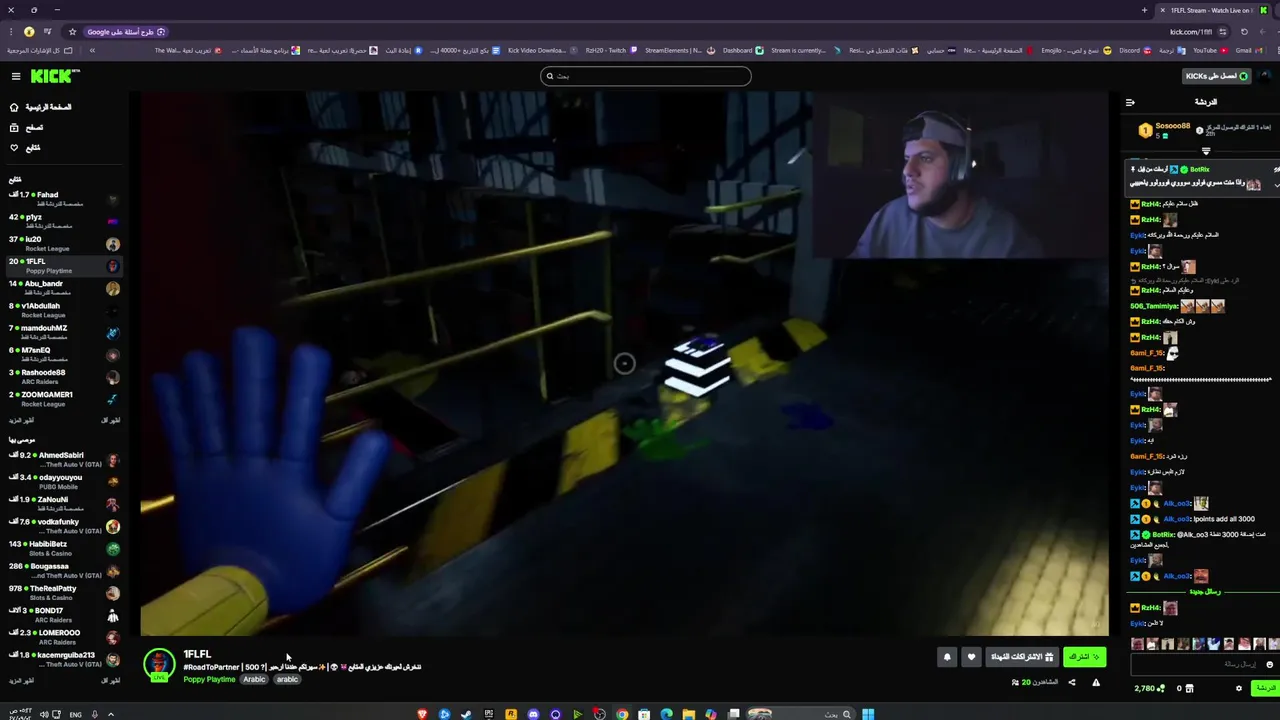Screen dimensions: 1280x720
Task: Open Epic Games launcher from the taskbar
Action: coord(489,714)
